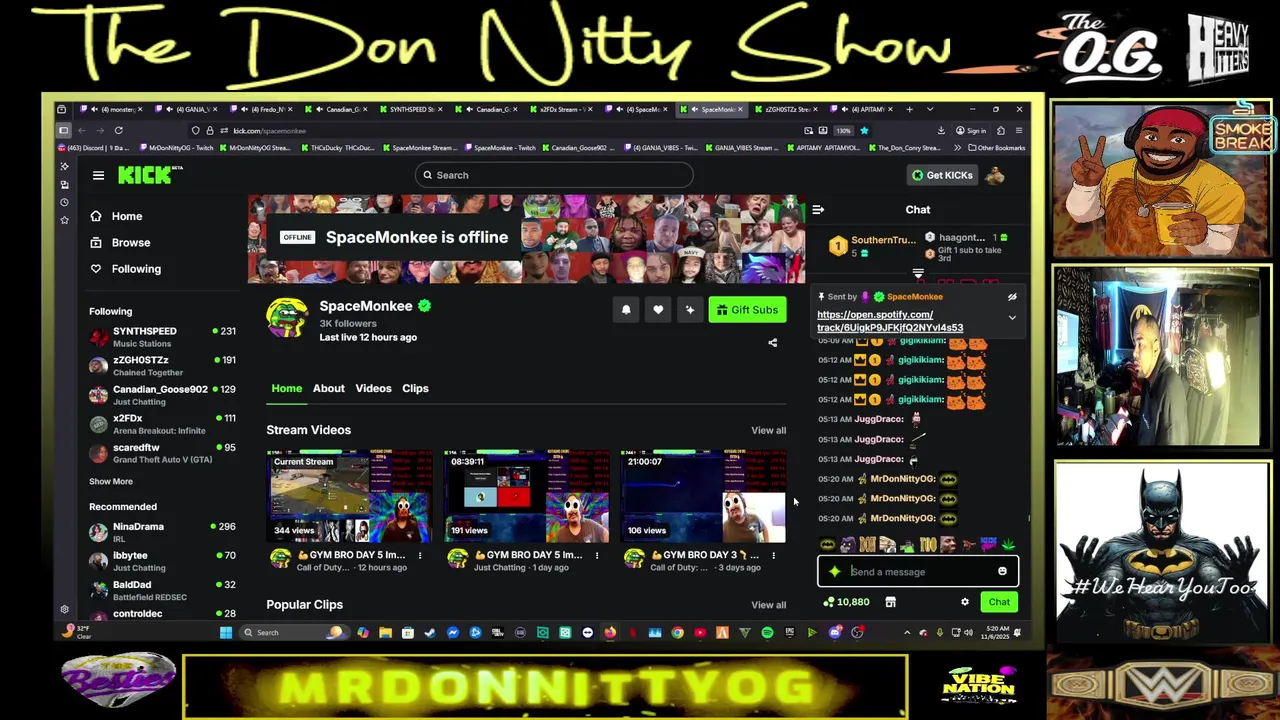1280x720 pixels.
Task: Click the Gift Subs button
Action: click(x=747, y=310)
